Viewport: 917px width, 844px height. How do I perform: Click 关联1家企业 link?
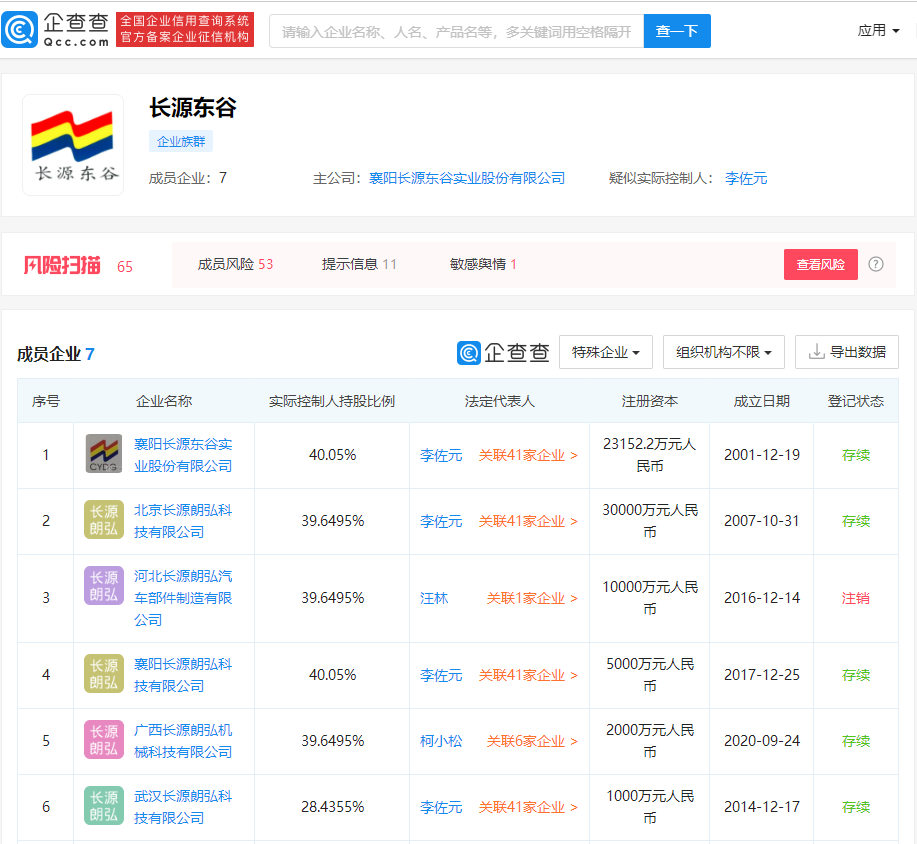(x=532, y=598)
